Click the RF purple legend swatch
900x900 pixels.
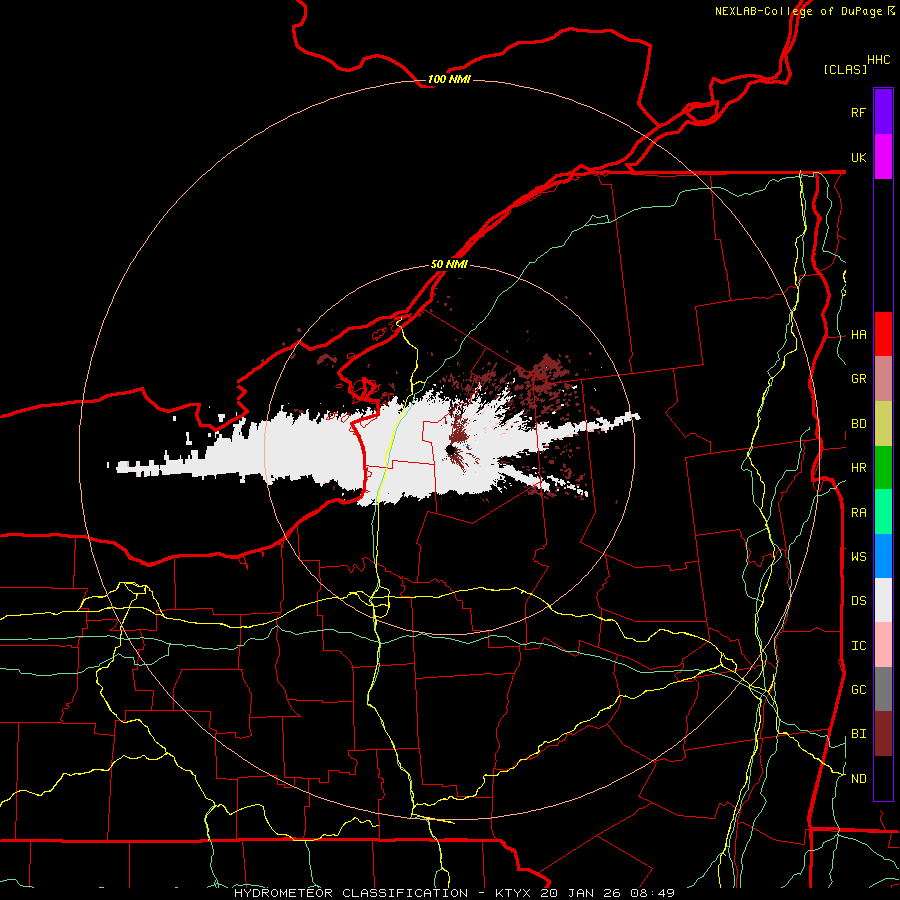click(883, 112)
